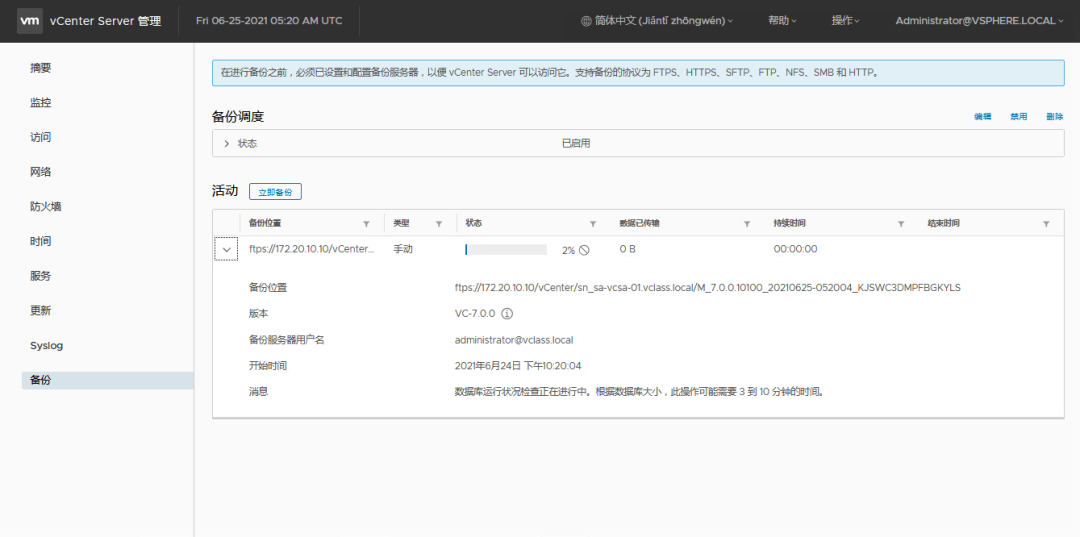The image size is (1080, 537).
Task: Filter the 状态 column
Action: (592, 224)
